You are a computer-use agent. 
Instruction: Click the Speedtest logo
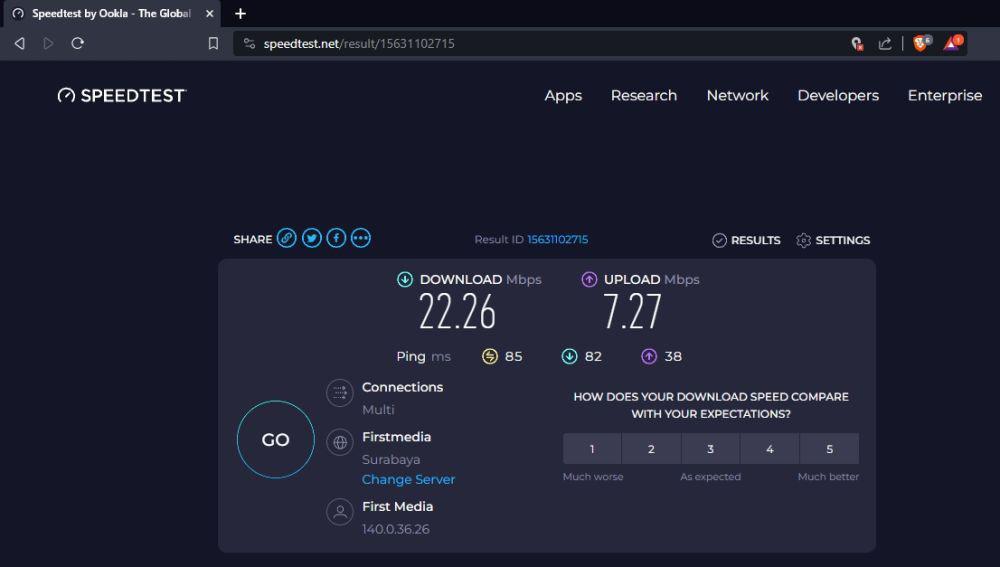coord(121,96)
